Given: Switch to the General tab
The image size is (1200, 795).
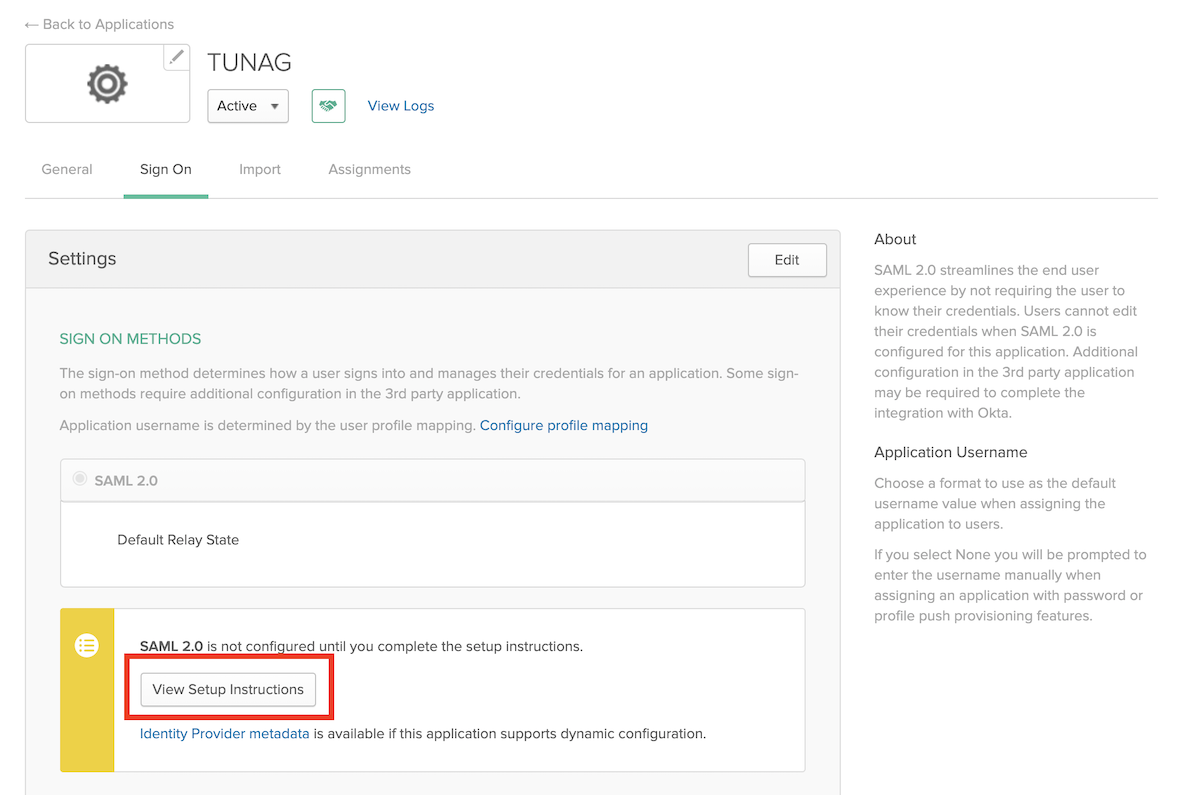Looking at the screenshot, I should tap(67, 169).
